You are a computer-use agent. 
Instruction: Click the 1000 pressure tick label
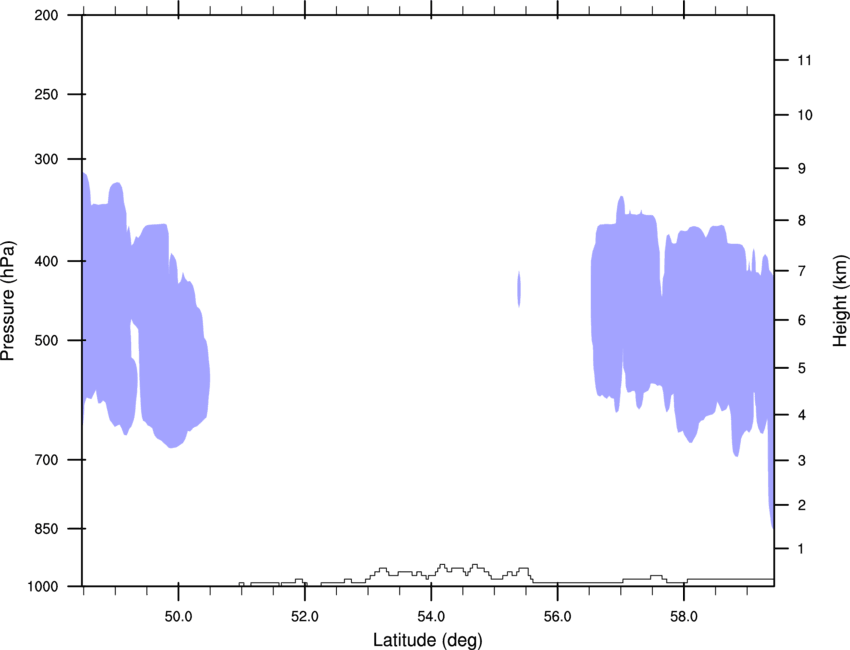[x=42, y=587]
